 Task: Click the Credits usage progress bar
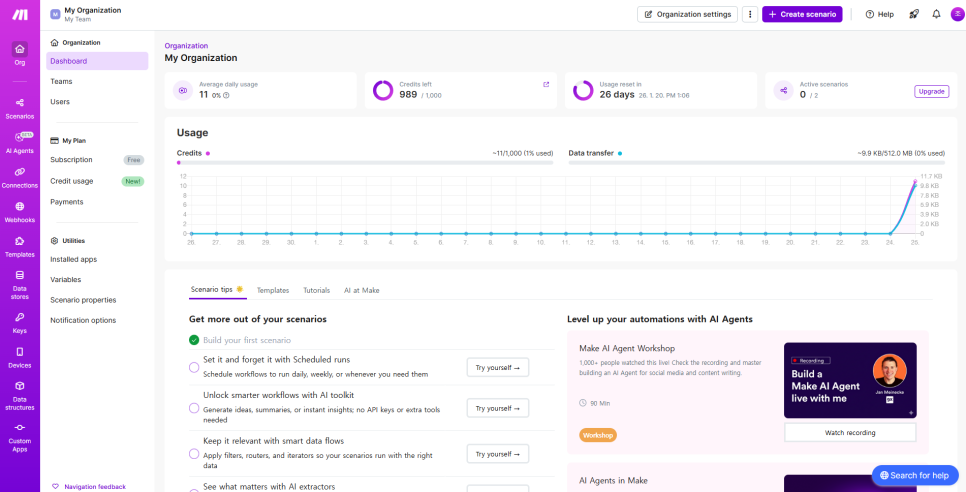coord(365,163)
